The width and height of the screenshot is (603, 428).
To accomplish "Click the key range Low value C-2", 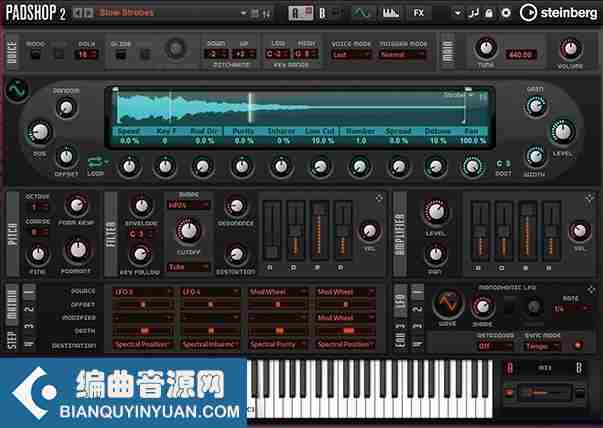I will tap(277, 54).
